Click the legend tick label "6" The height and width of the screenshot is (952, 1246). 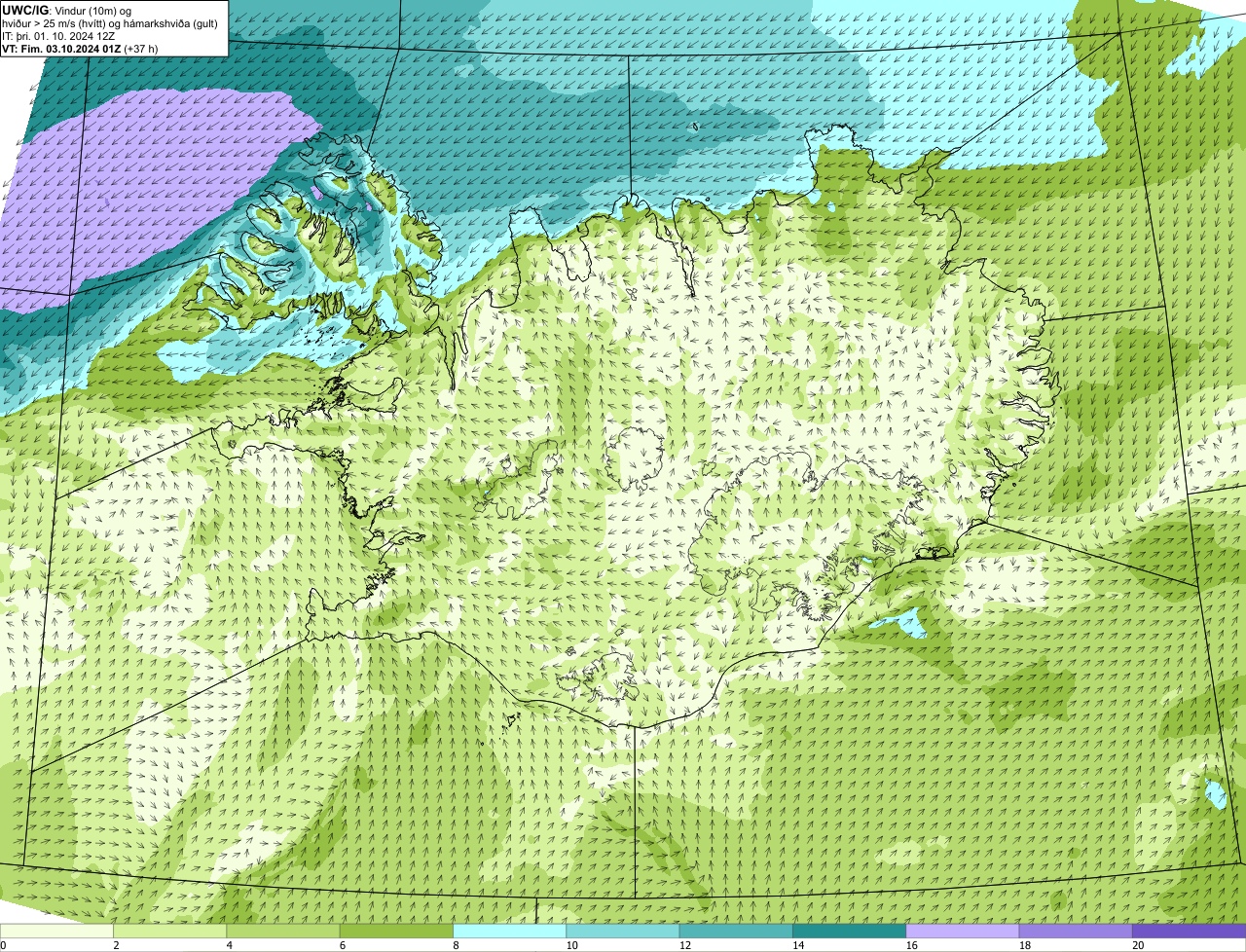point(343,945)
